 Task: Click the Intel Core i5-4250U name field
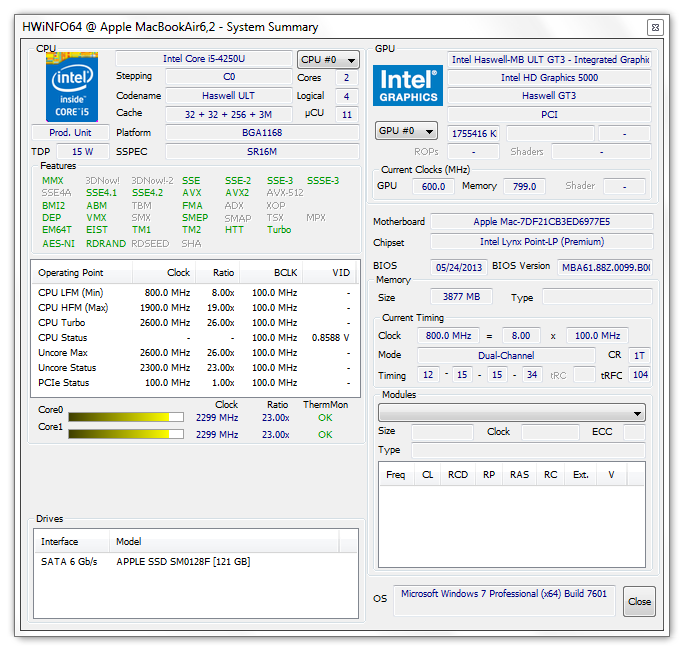coord(204,59)
